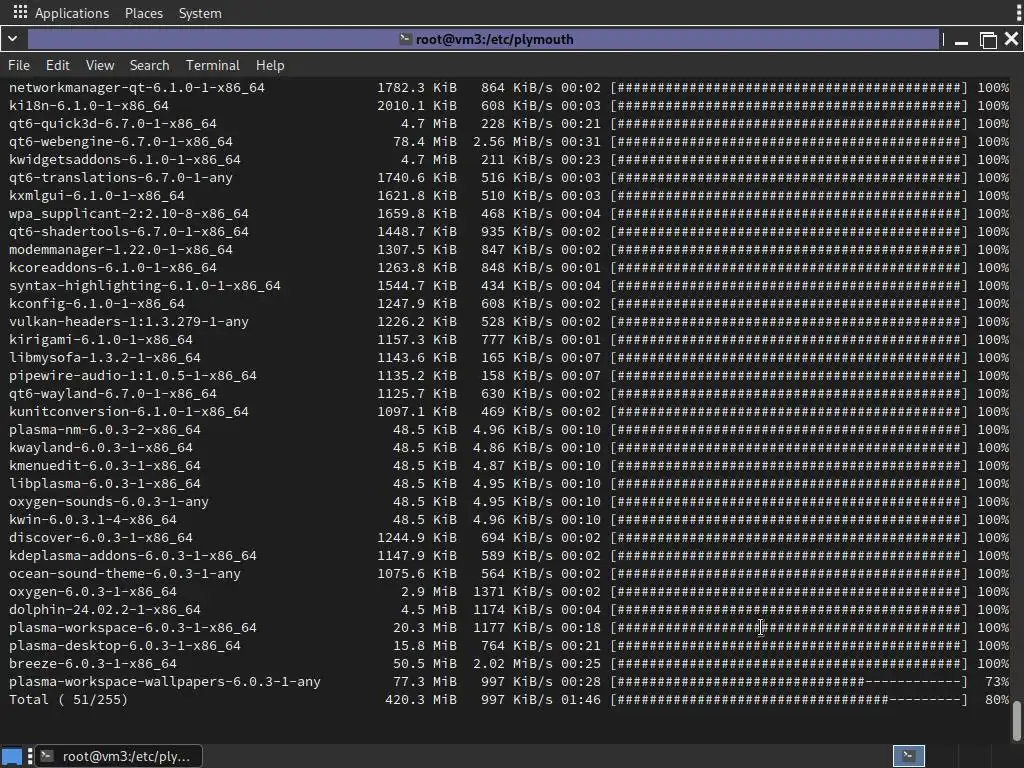The width and height of the screenshot is (1024, 768).
Task: Click text kcoreaddons-6.1.0-1-x86_64
Action: coord(113,268)
